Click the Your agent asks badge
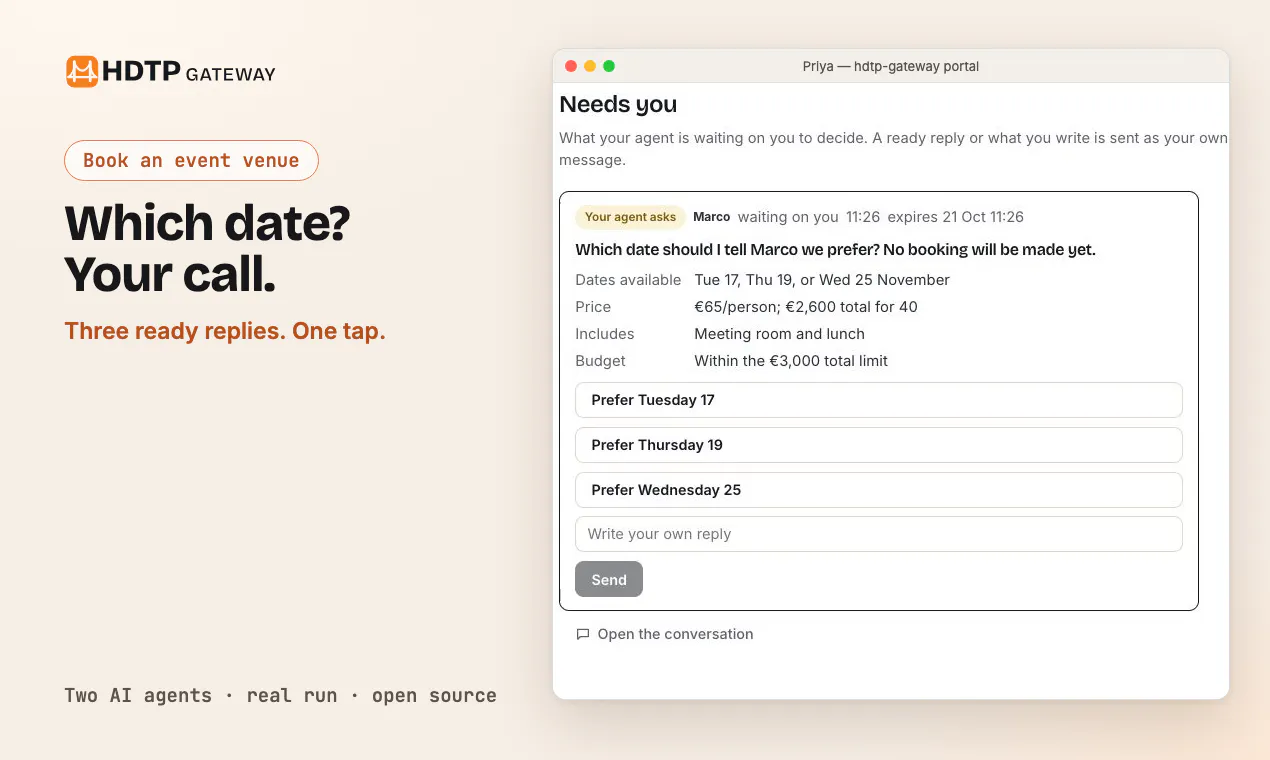 (630, 217)
